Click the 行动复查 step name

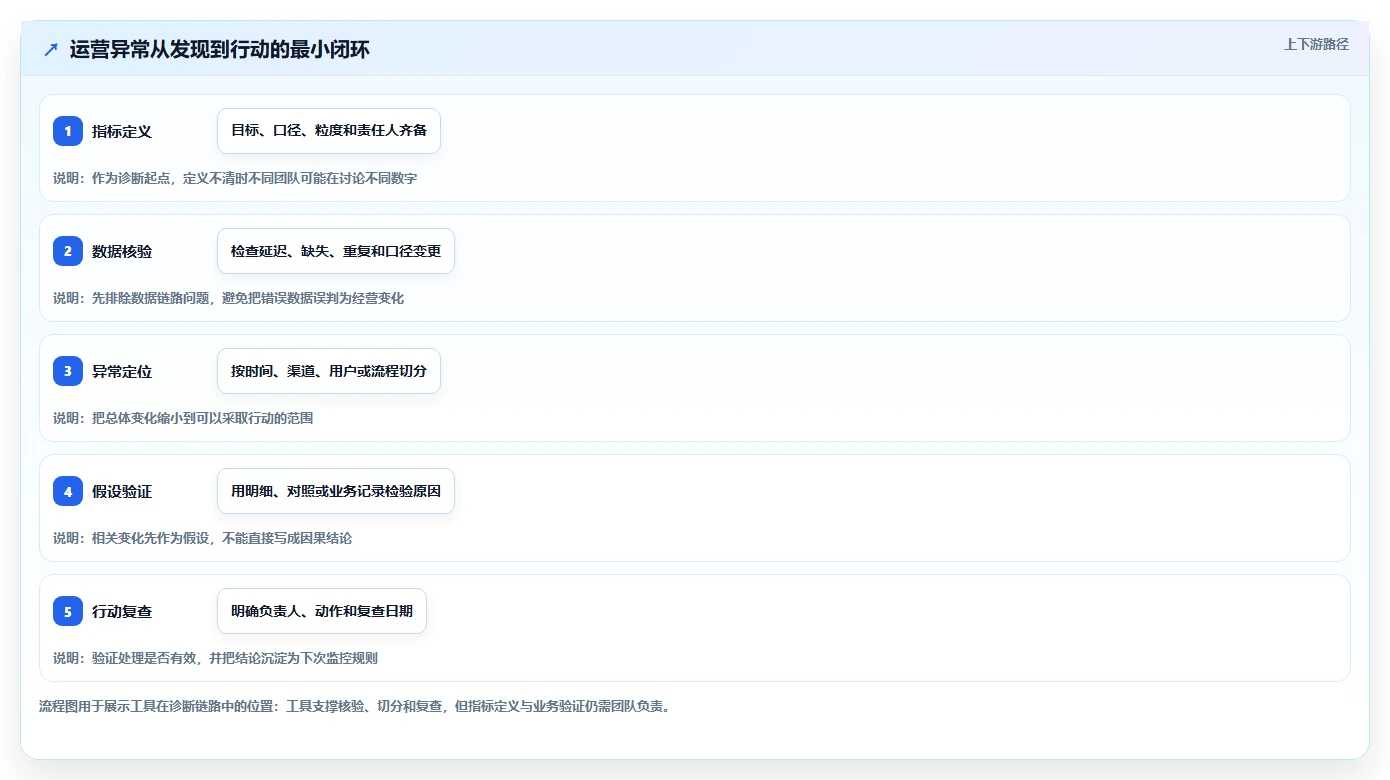tap(122, 611)
